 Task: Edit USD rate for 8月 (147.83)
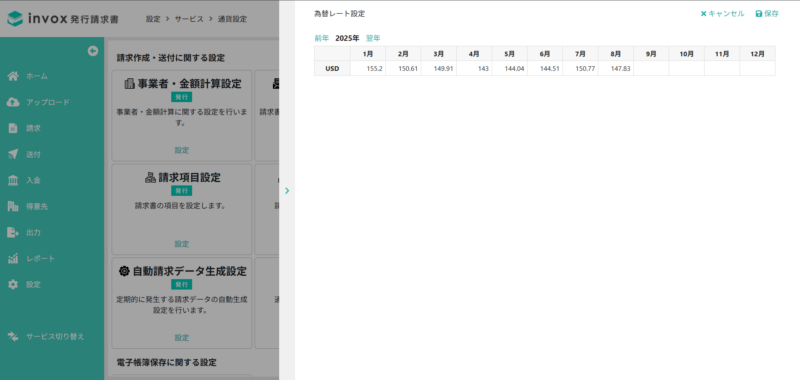coord(616,68)
